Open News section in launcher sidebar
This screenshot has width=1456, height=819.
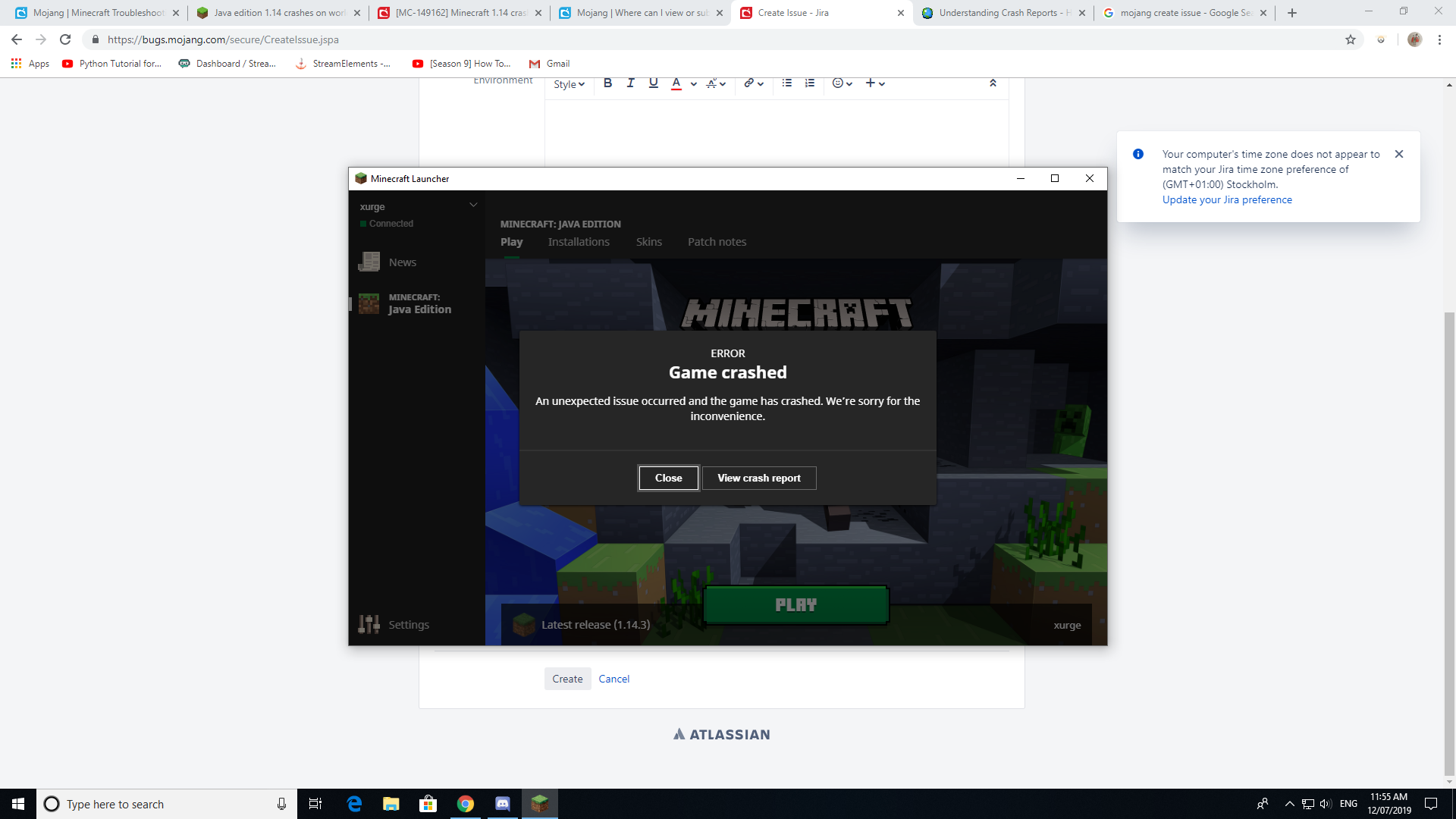coord(402,262)
